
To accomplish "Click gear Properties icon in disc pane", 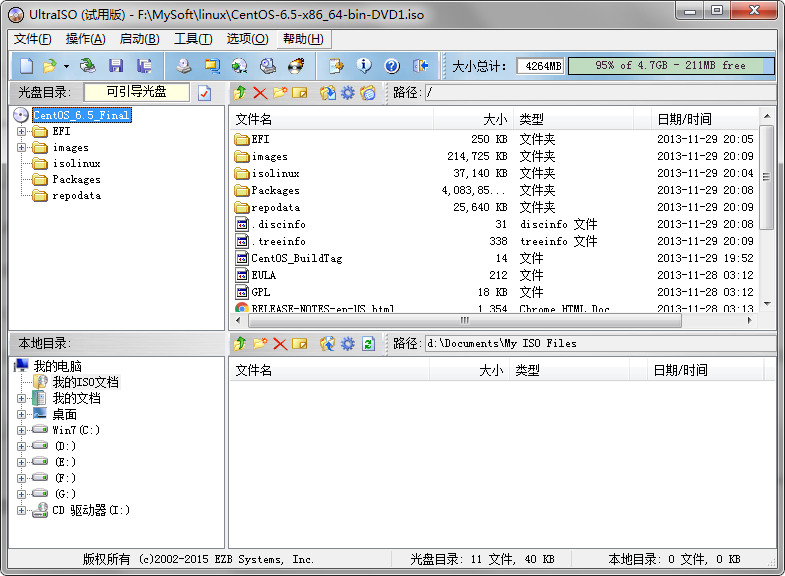I will pyautogui.click(x=348, y=93).
